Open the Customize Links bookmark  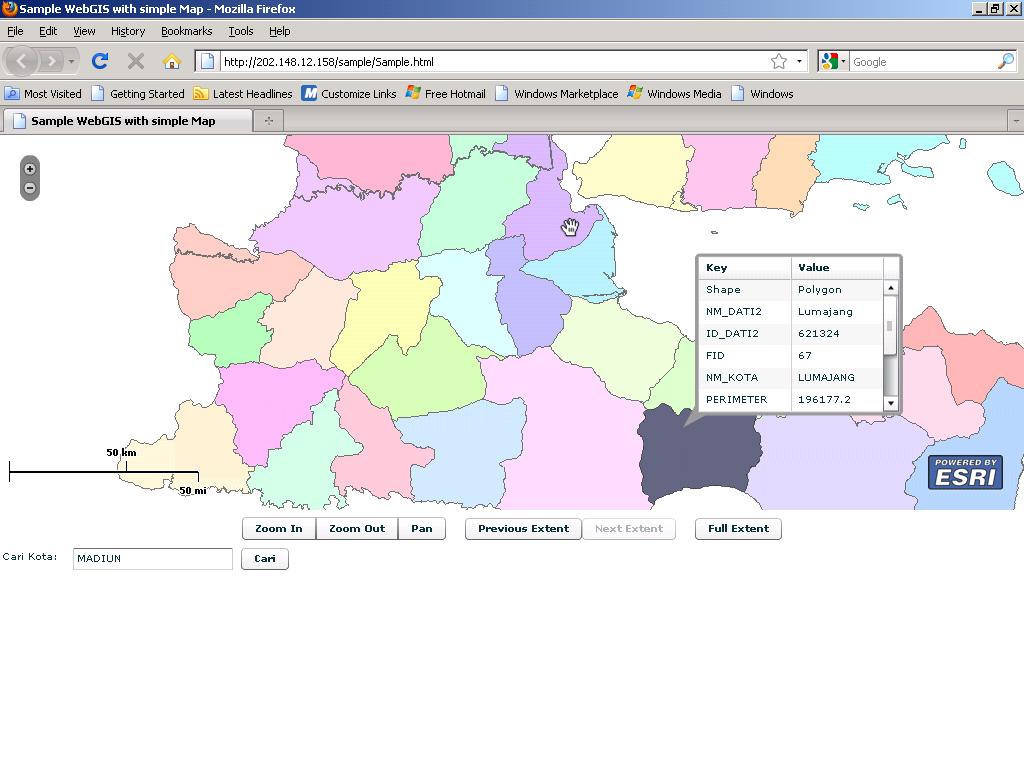[x=349, y=93]
